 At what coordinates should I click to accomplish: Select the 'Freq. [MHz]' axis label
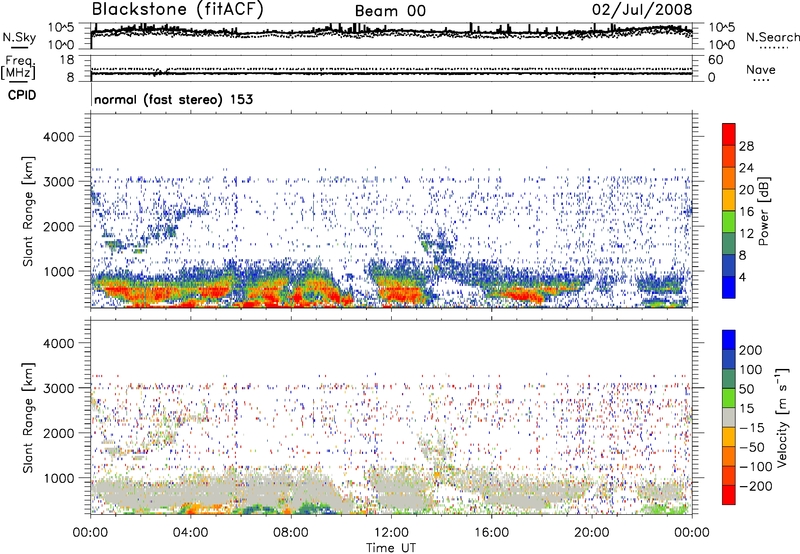[x=18, y=67]
